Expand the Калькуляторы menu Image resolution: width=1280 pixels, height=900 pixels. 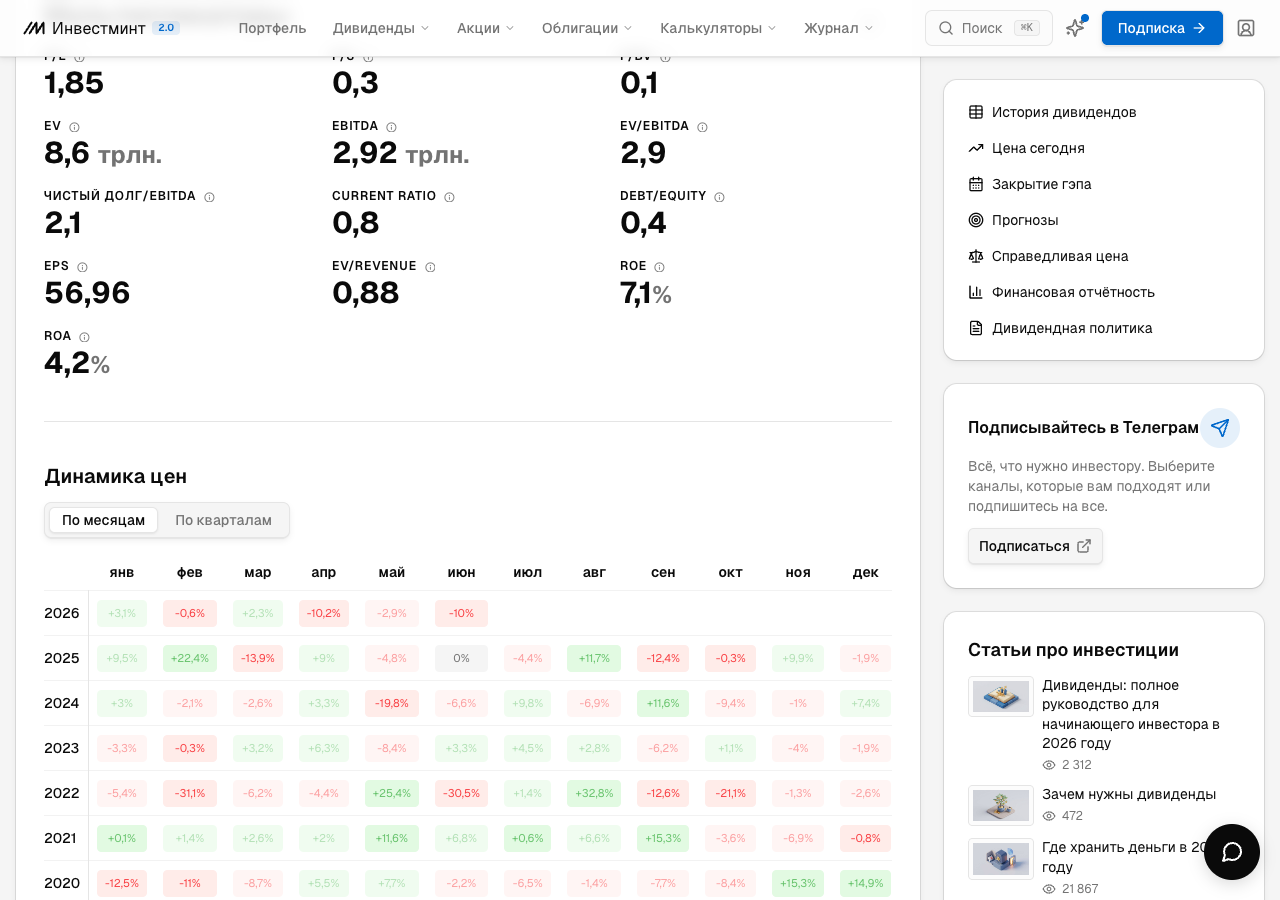click(718, 28)
